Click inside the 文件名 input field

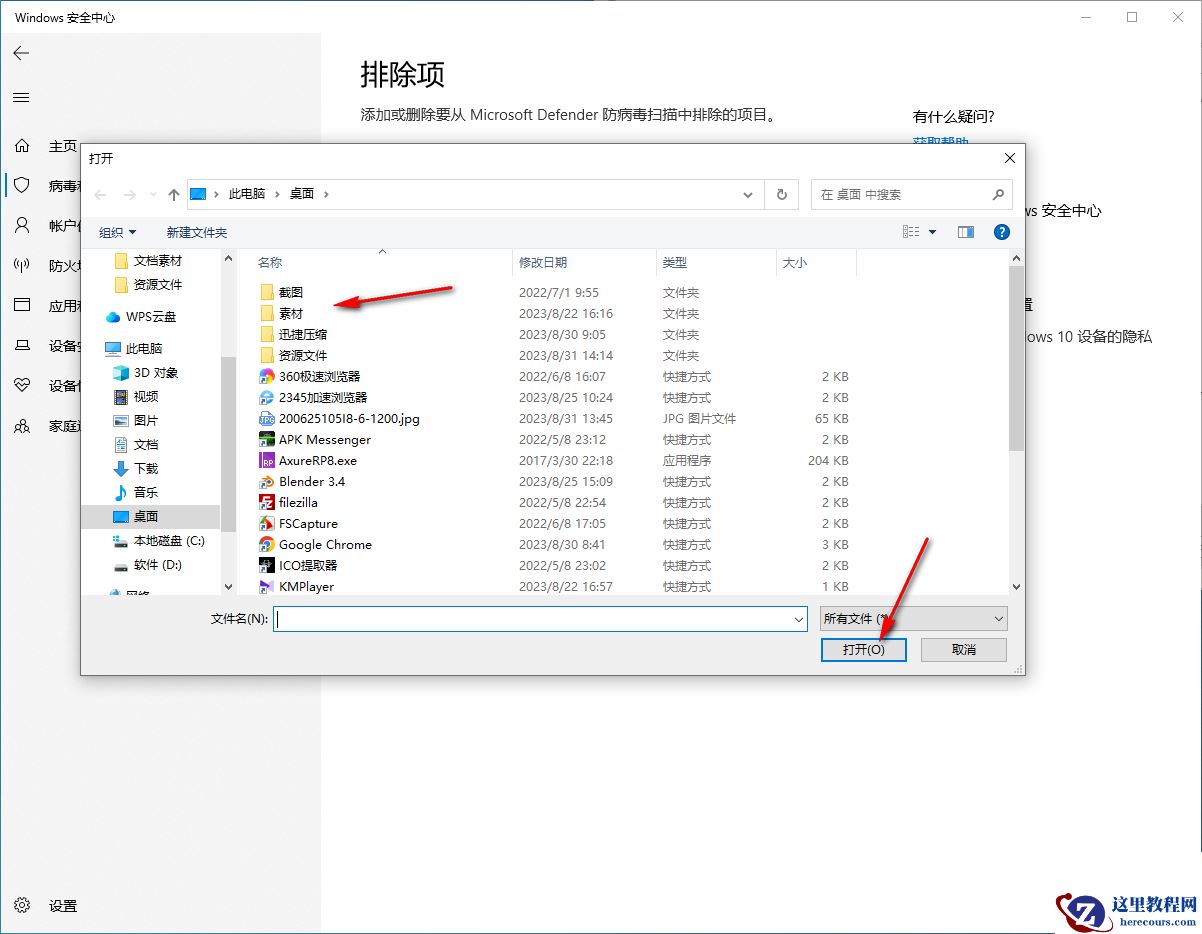point(540,619)
